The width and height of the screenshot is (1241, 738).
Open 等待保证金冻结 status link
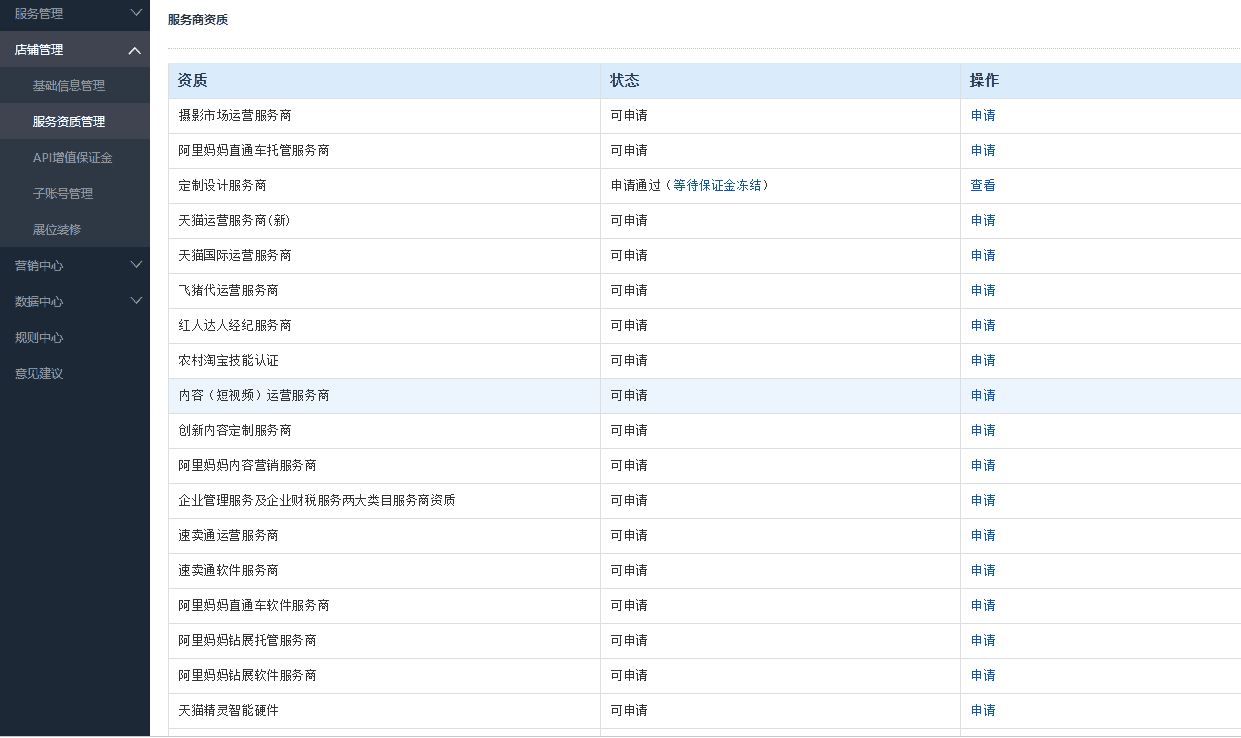[720, 186]
